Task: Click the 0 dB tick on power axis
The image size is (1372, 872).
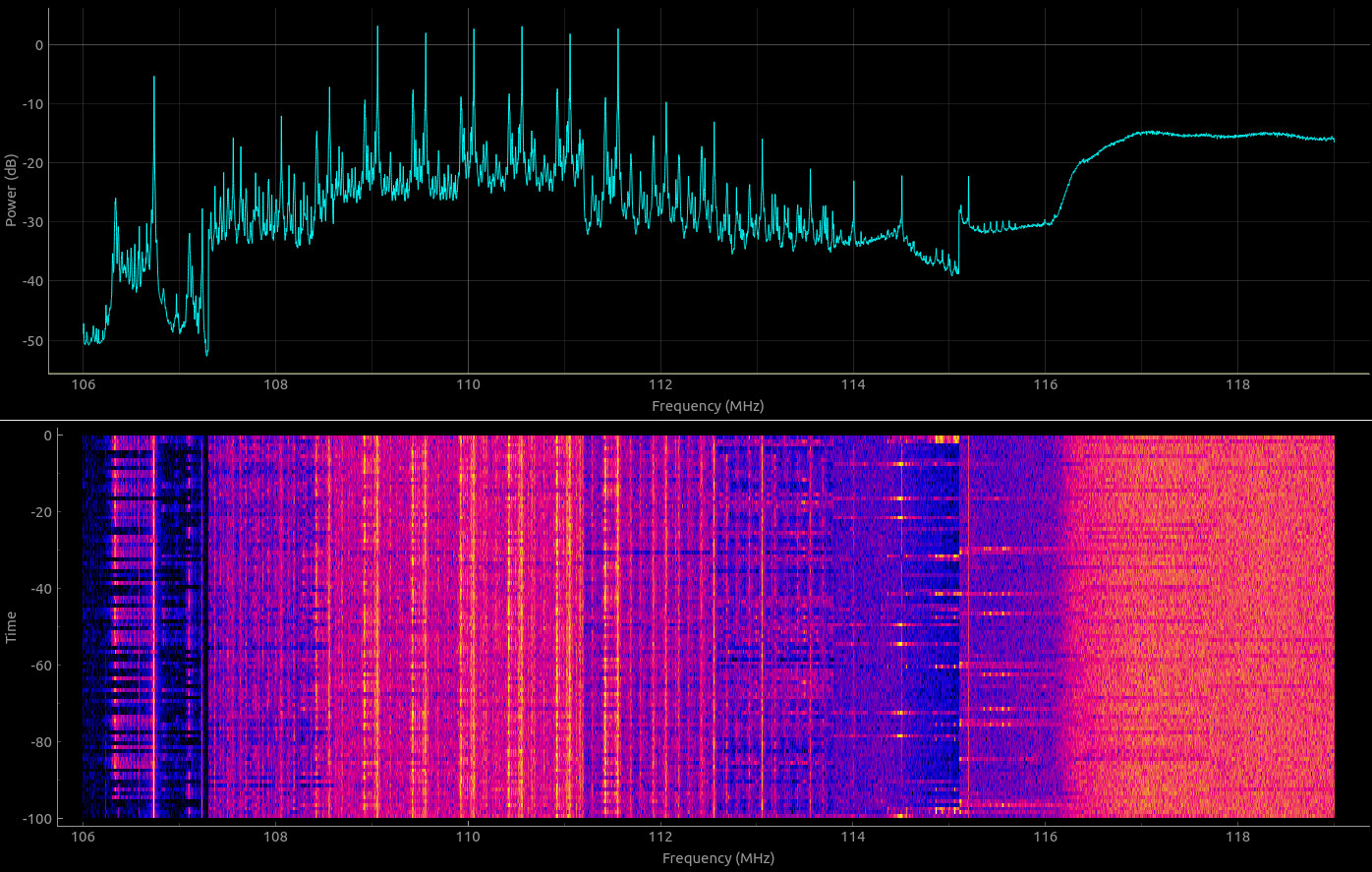Action: (38, 45)
